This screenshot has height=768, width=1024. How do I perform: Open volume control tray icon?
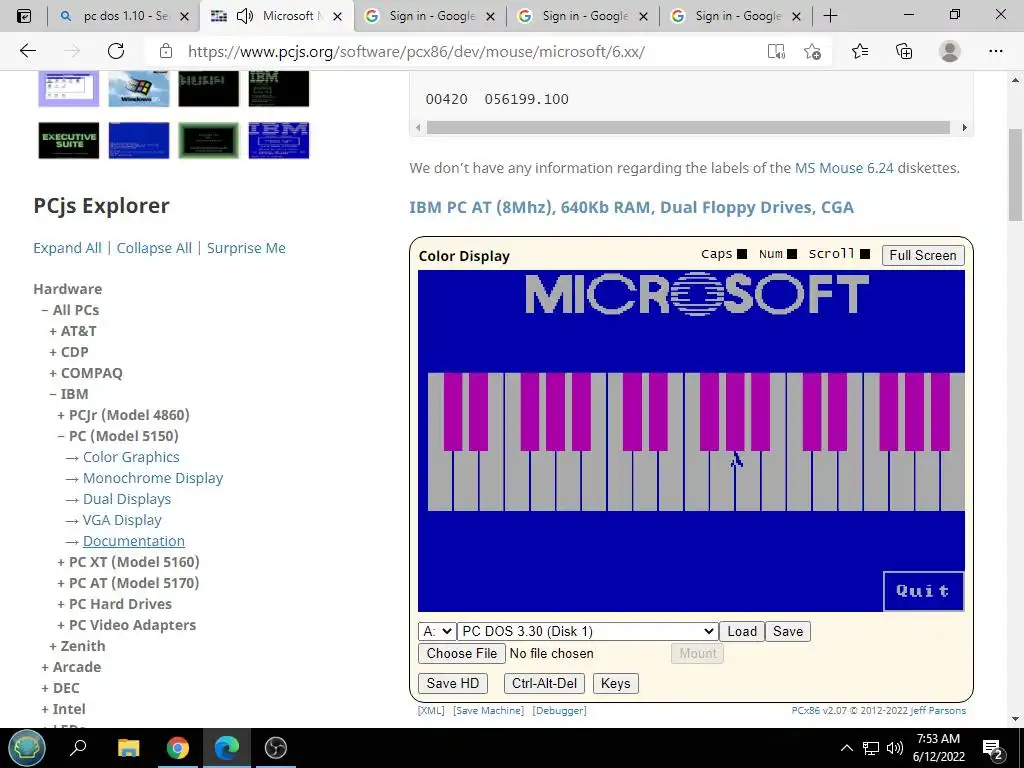[895, 748]
